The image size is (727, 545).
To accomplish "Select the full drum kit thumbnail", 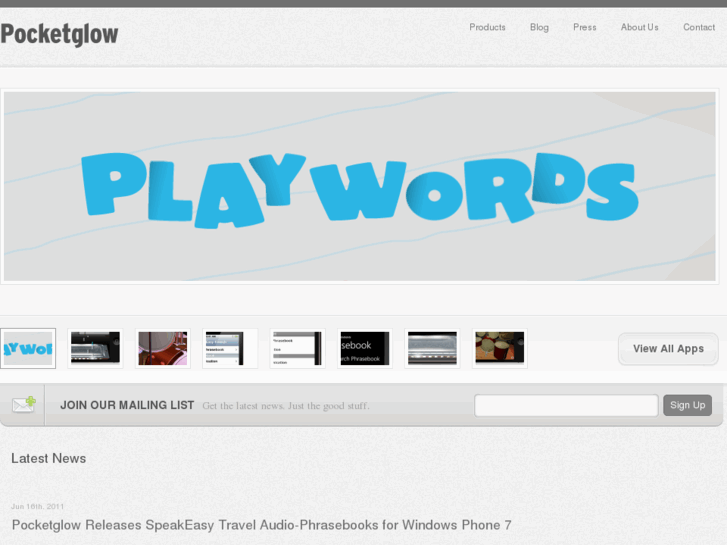I will click(500, 348).
